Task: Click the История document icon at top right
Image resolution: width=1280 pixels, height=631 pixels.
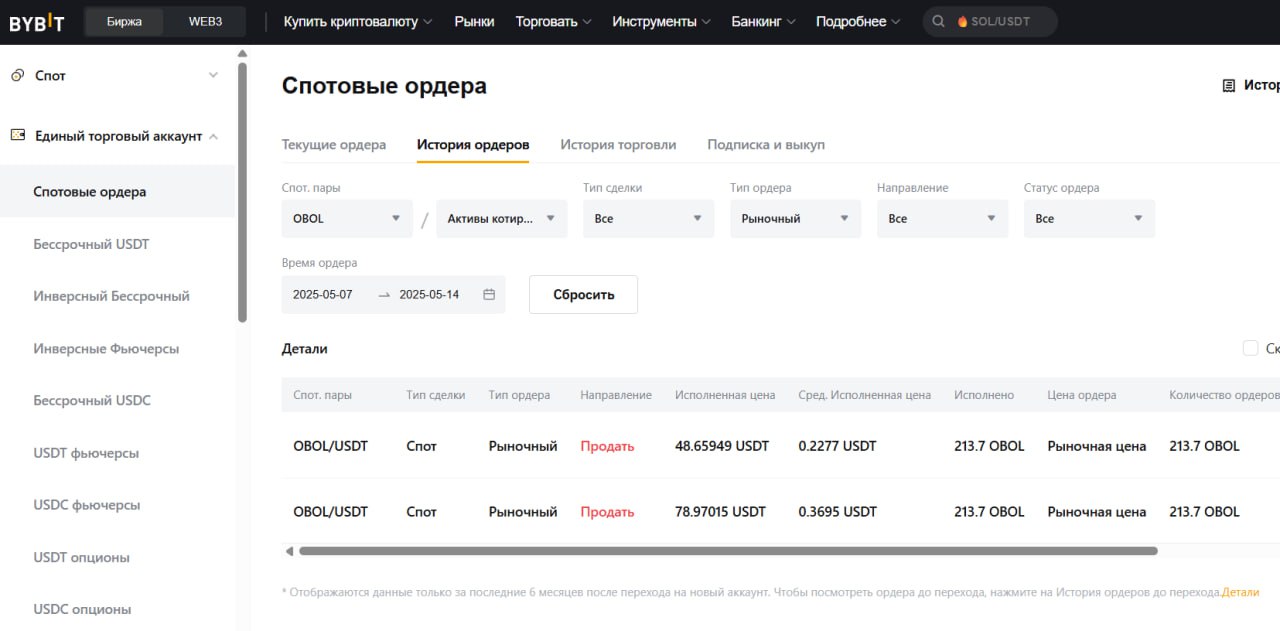Action: pos(1229,86)
